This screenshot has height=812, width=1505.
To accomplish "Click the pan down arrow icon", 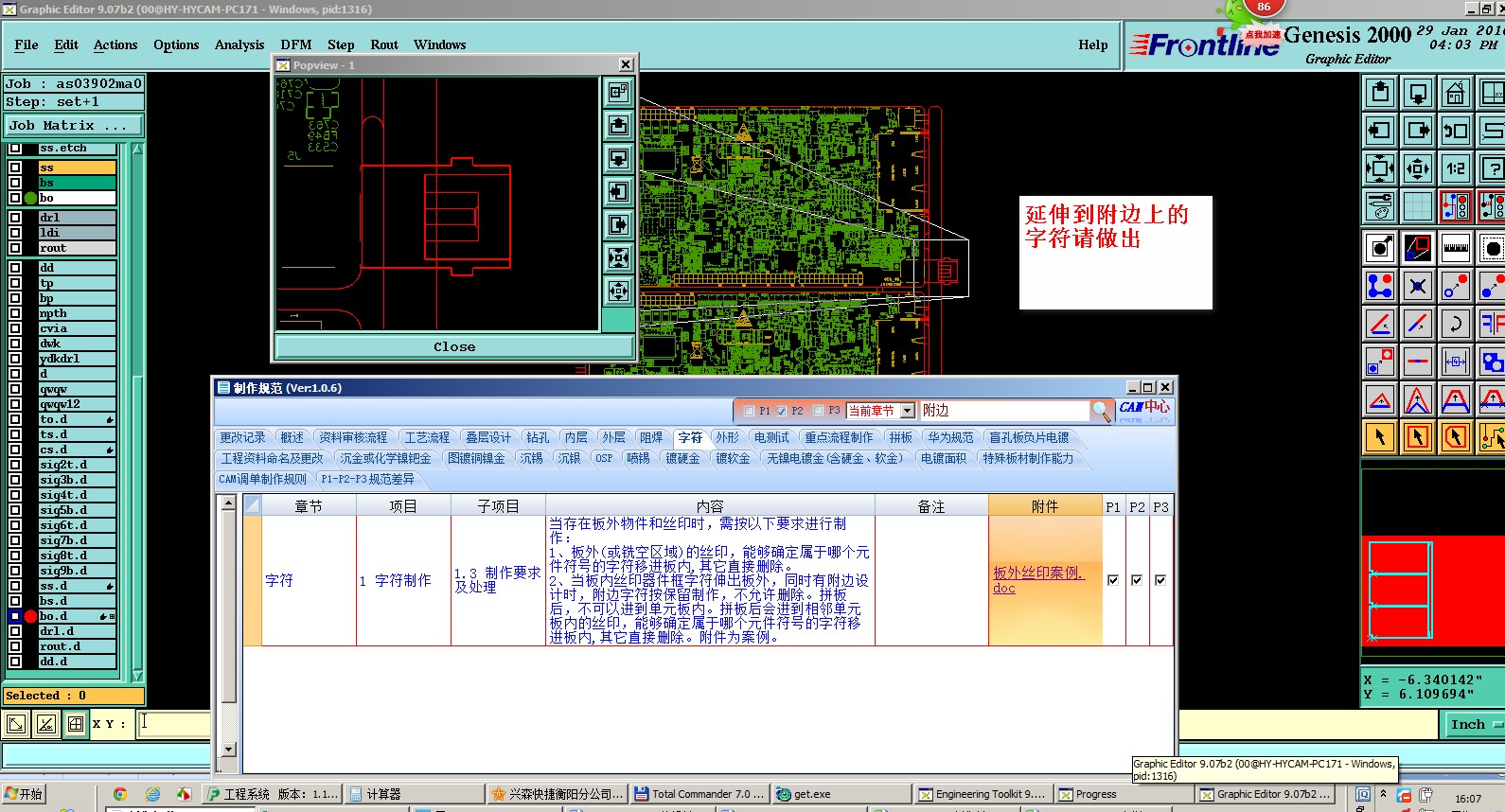I will tap(1418, 93).
